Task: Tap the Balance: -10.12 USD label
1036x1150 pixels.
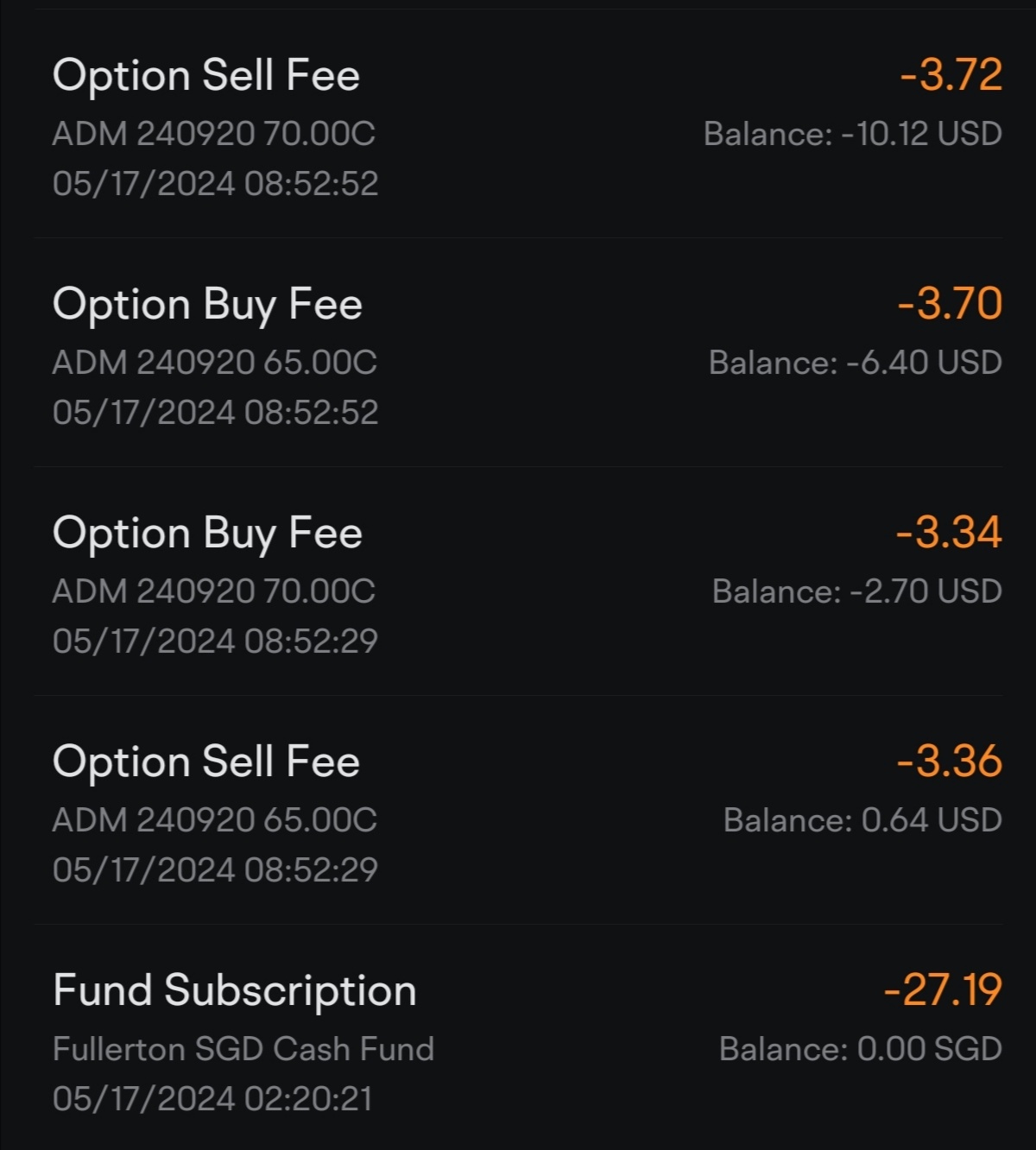Action: pyautogui.click(x=853, y=134)
